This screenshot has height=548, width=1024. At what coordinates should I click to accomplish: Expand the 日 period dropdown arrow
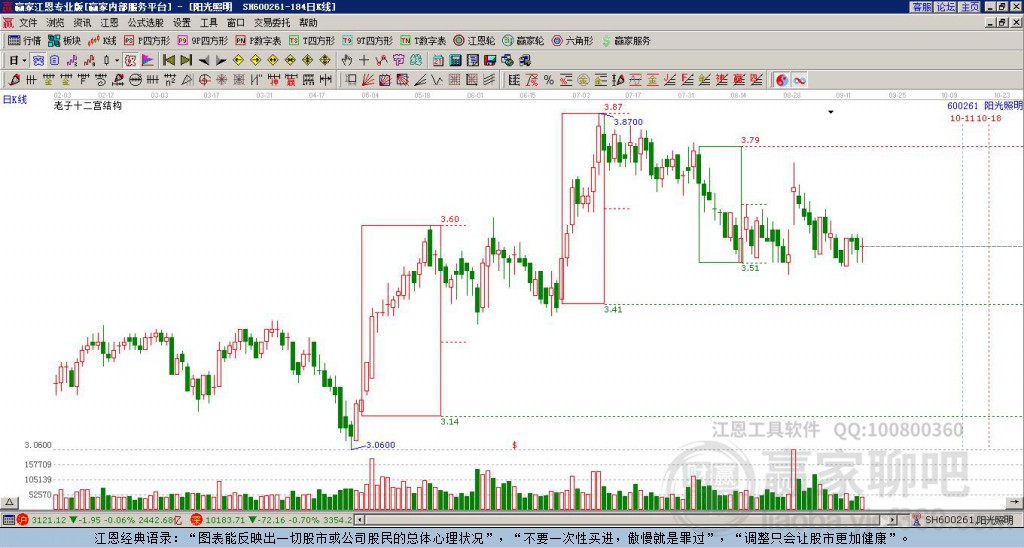[24, 61]
